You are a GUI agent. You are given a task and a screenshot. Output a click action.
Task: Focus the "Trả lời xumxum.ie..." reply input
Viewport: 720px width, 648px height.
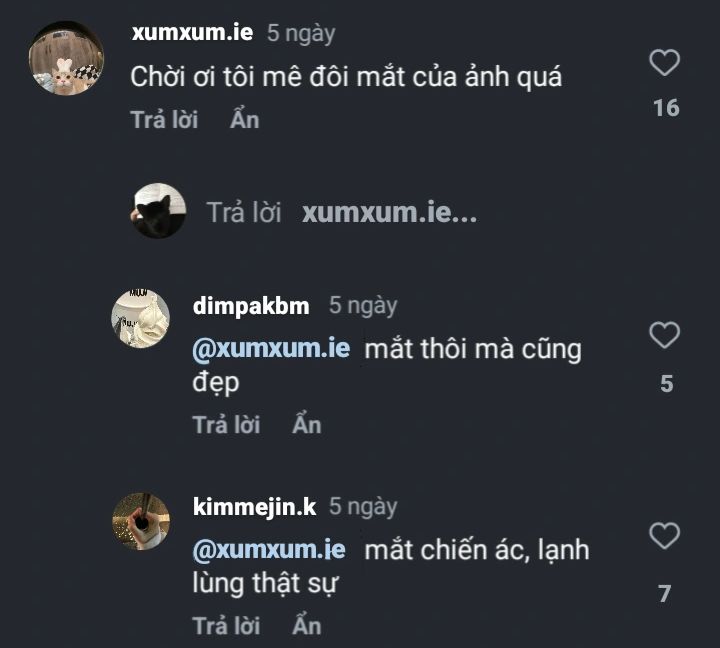tap(342, 213)
